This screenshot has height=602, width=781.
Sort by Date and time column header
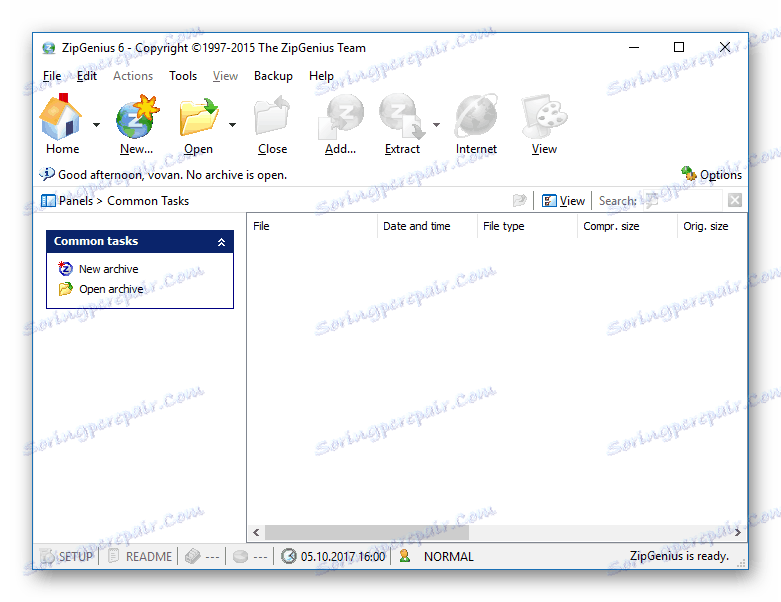click(427, 226)
